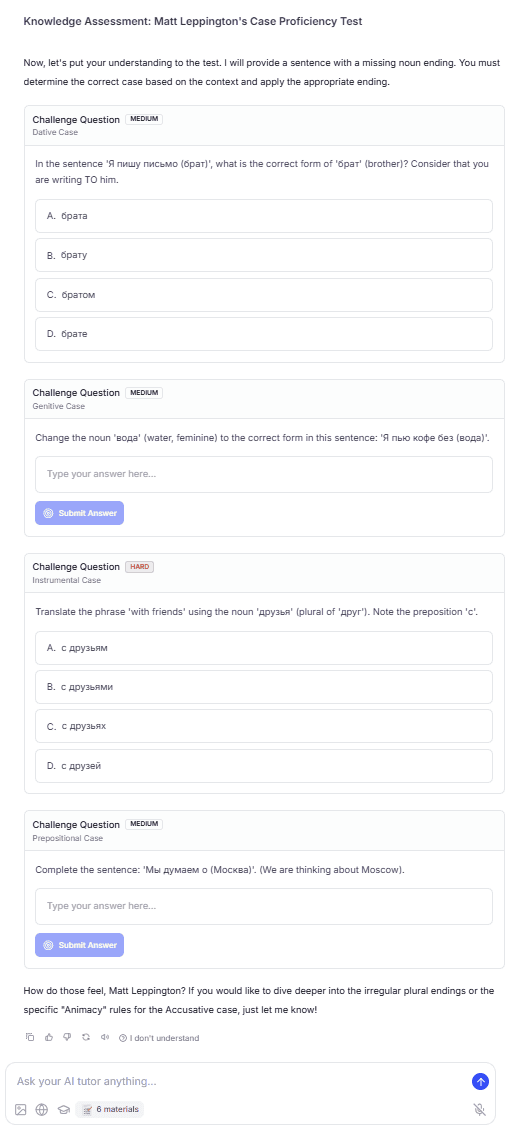Choose option D. с друзей
The image size is (528, 1132).
click(264, 765)
